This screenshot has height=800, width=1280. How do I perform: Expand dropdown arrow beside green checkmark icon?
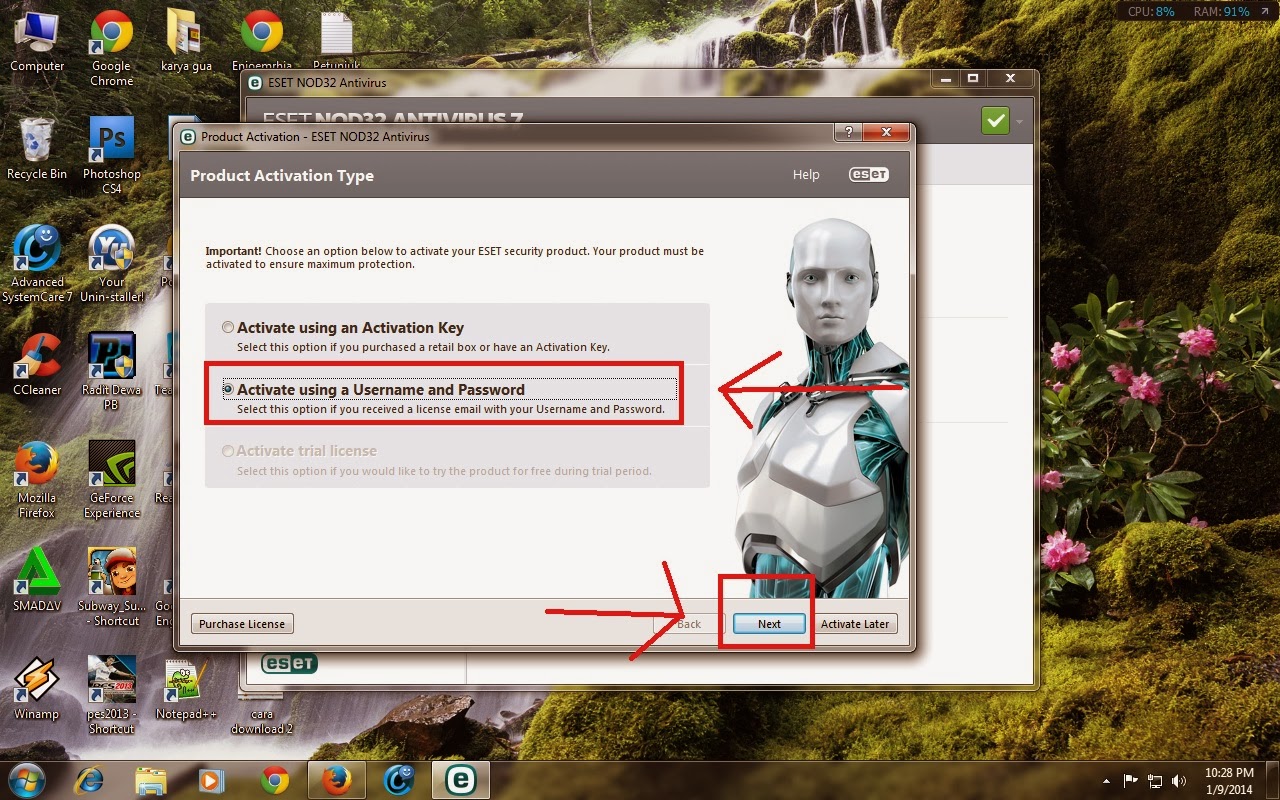pos(1019,122)
